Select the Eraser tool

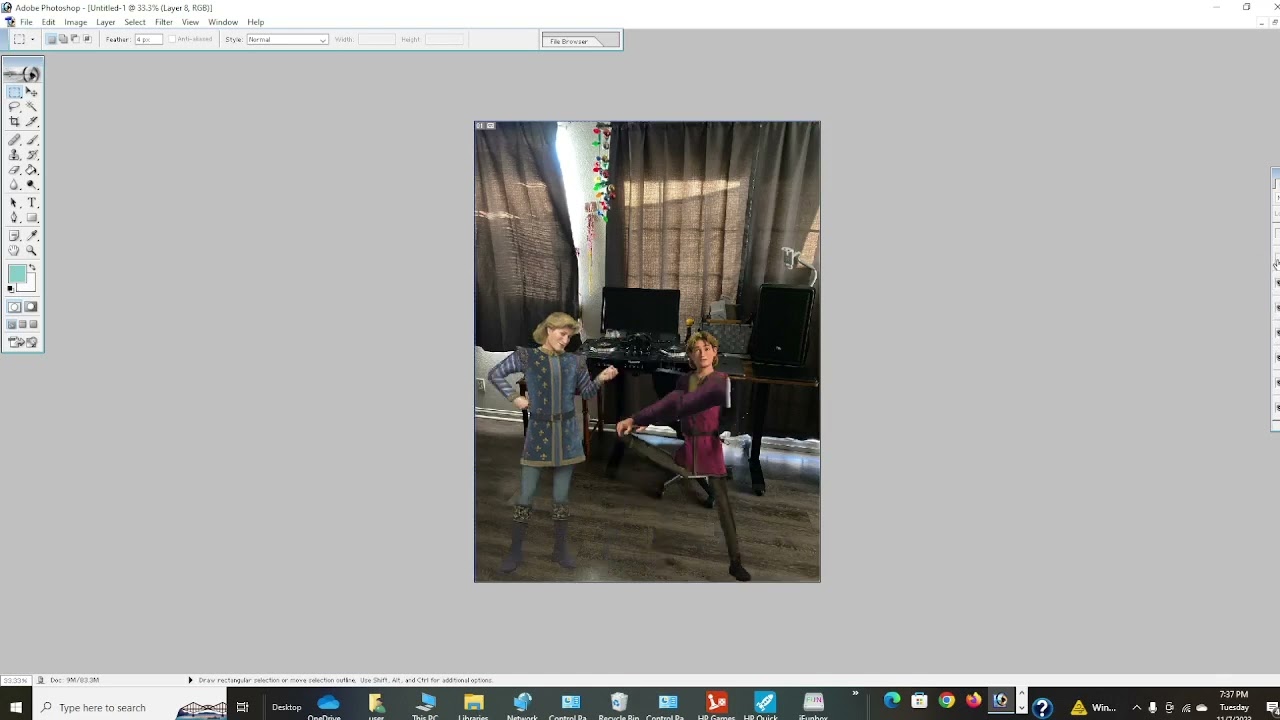[x=14, y=169]
